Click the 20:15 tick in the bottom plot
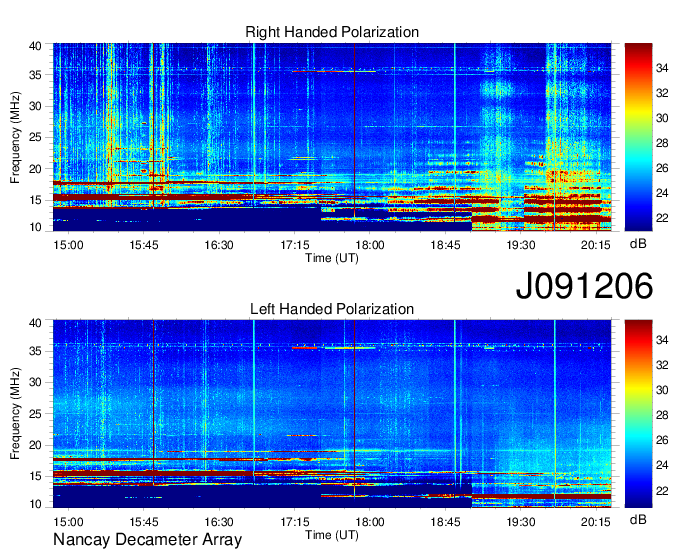The width and height of the screenshot is (680, 552). 596,522
